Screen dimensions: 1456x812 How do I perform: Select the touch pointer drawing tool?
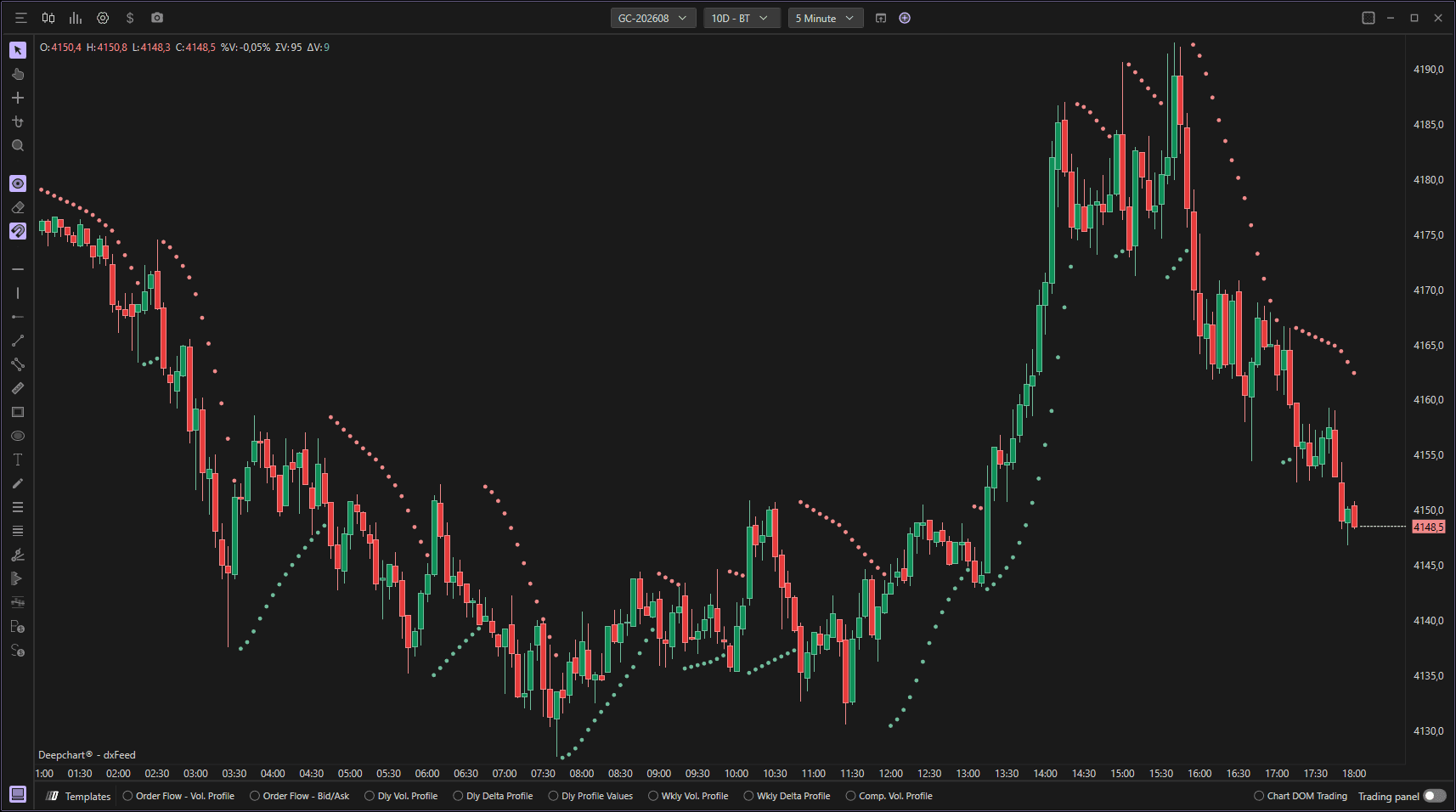pos(18,121)
